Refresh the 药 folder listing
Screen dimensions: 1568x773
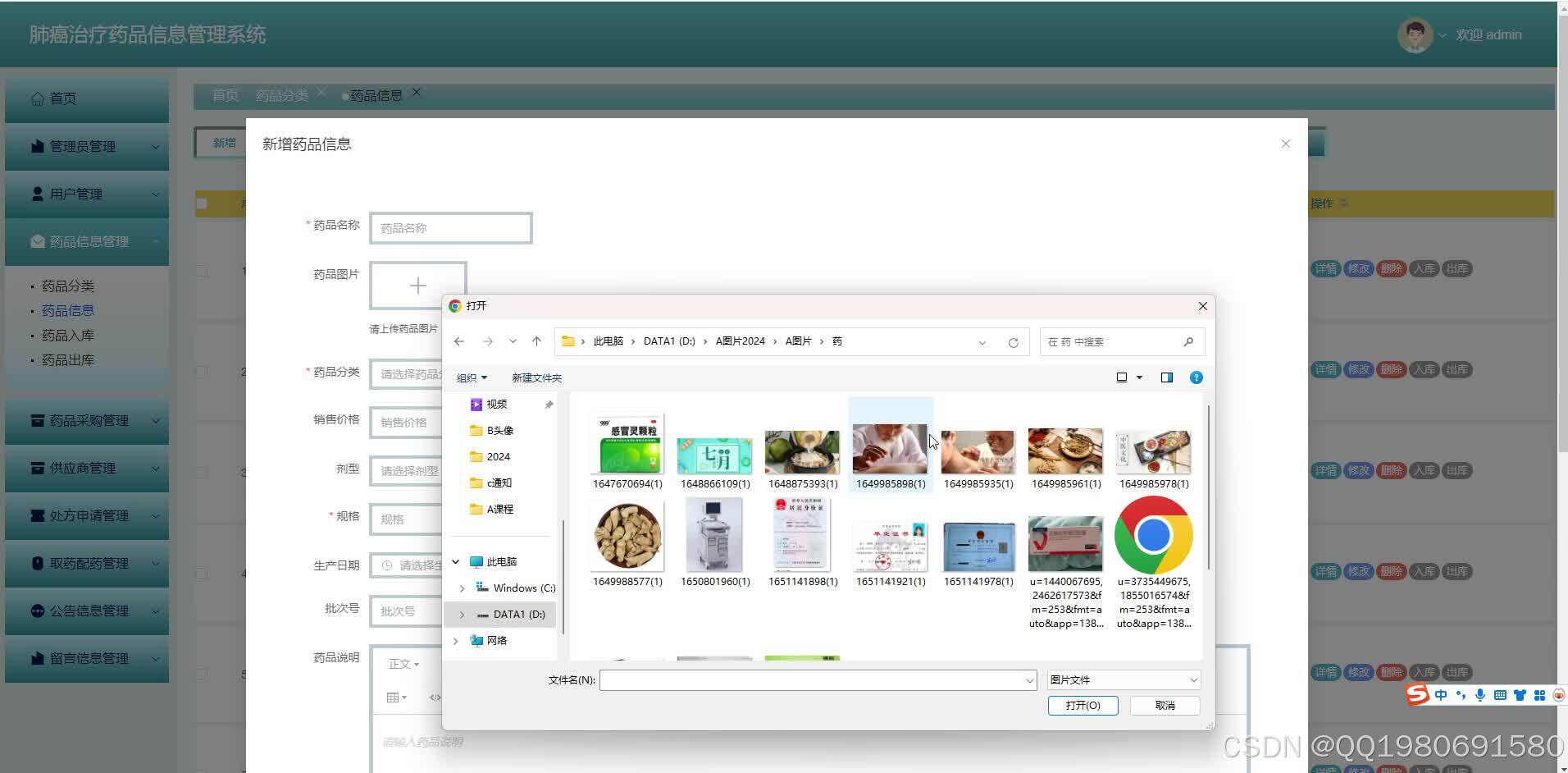click(1014, 342)
